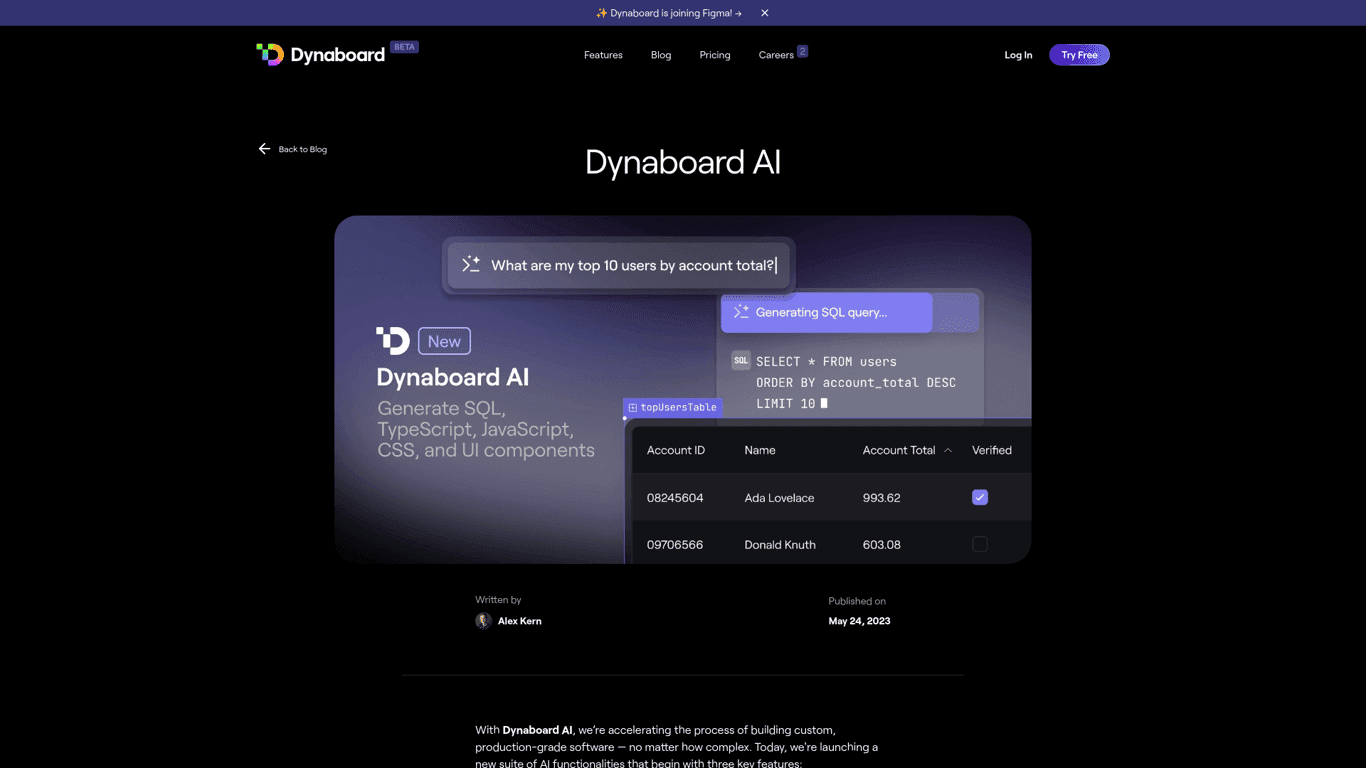Click the BETA badge next to the logo
1366x768 pixels.
[404, 46]
